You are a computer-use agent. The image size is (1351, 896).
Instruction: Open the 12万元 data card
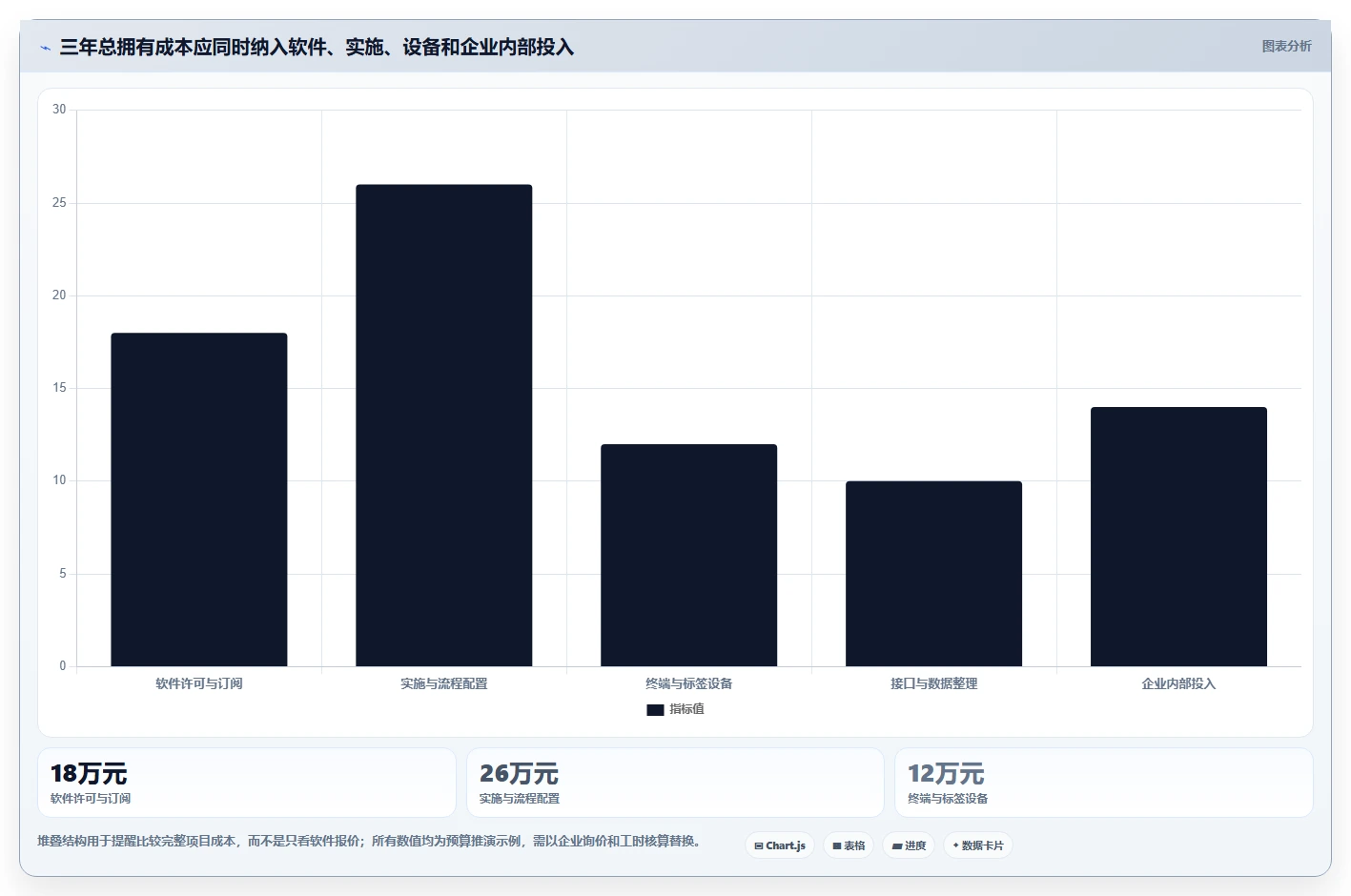[x=1104, y=783]
